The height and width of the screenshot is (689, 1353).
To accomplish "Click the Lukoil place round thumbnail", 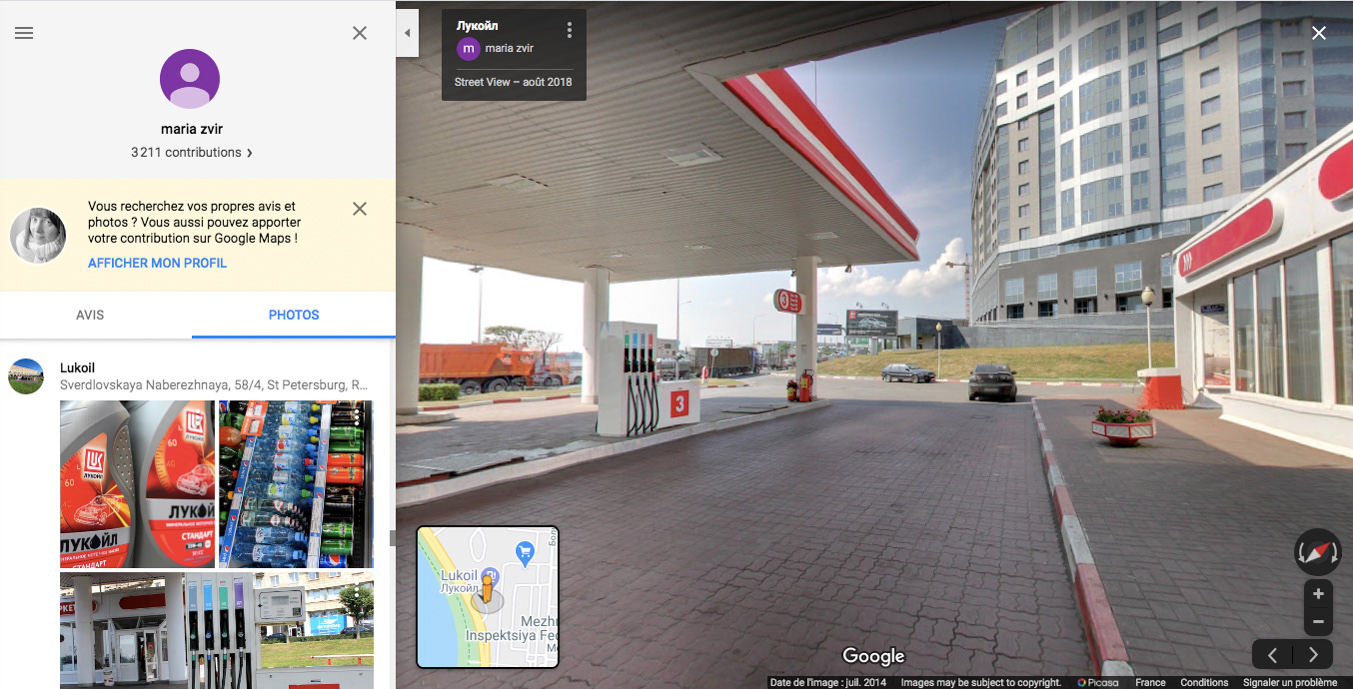I will (x=26, y=376).
